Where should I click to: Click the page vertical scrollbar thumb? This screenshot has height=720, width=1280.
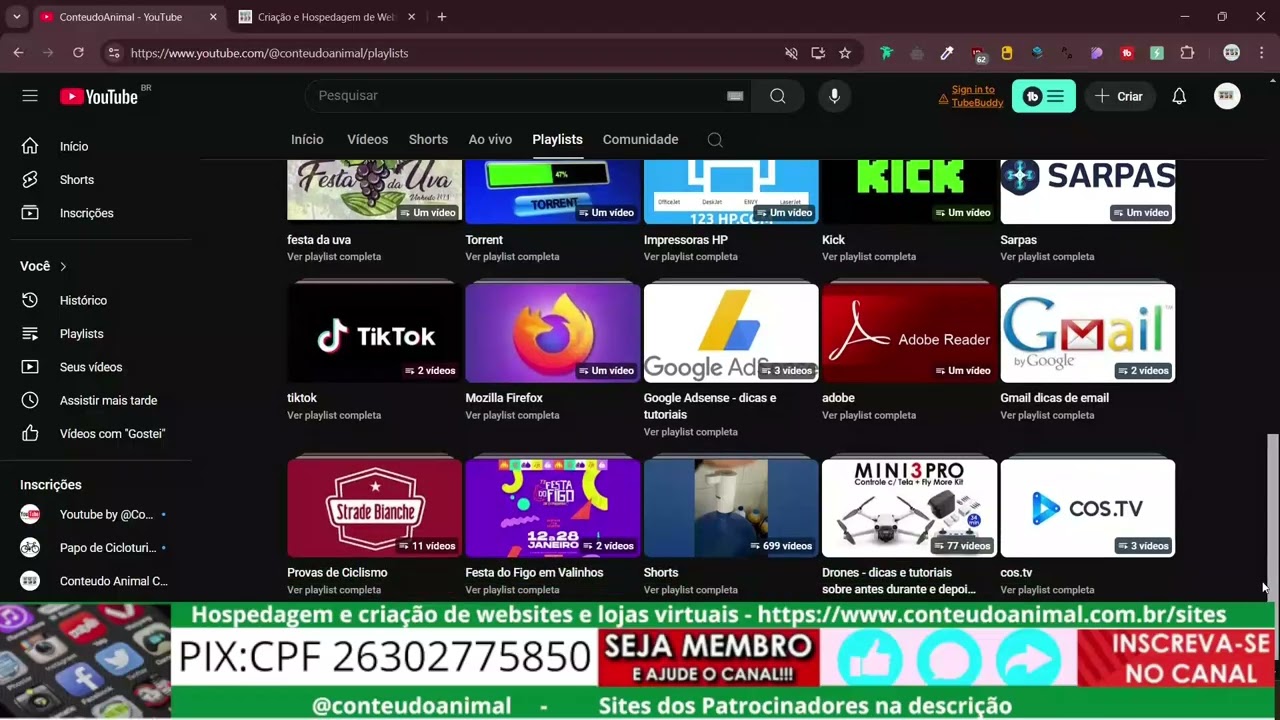(x=1272, y=547)
